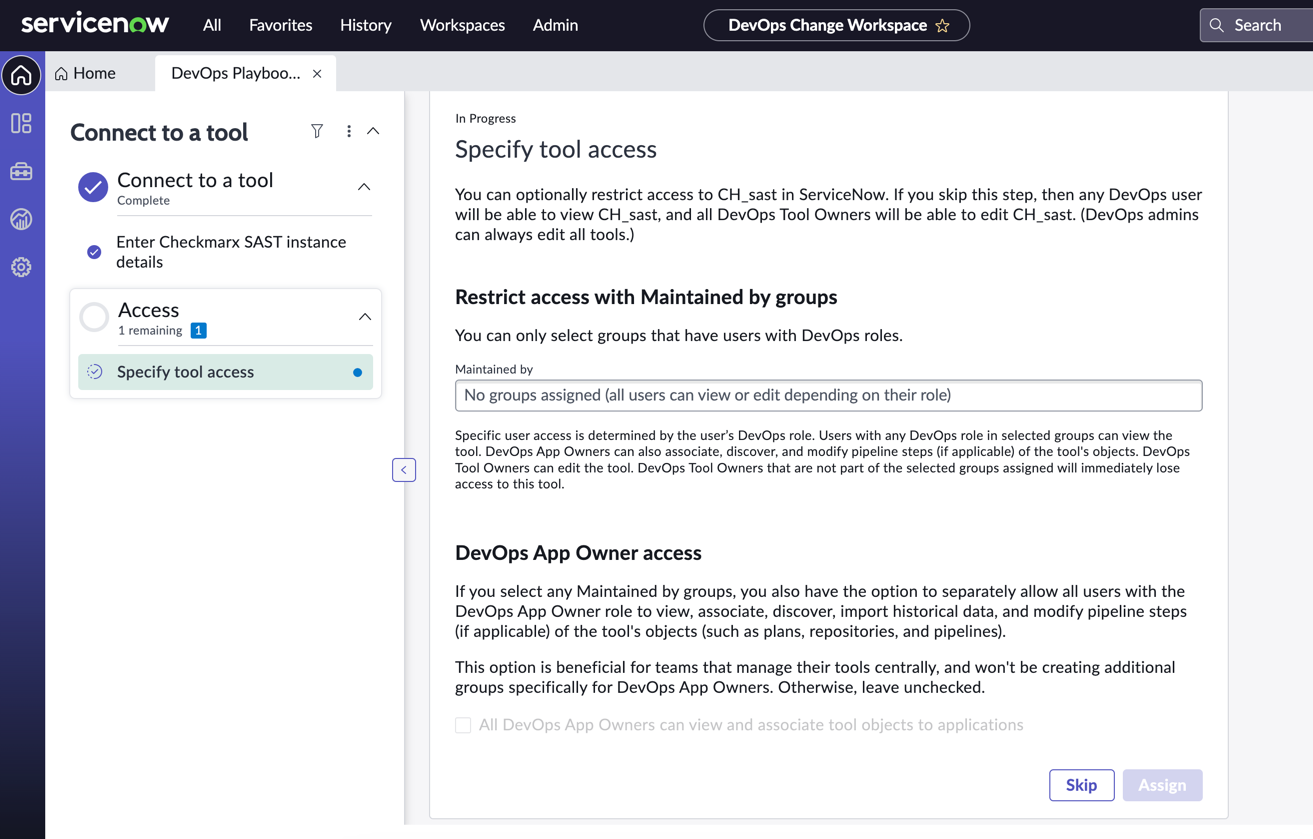Open the toolbox icon in sidebar
1313x839 pixels.
[21, 171]
